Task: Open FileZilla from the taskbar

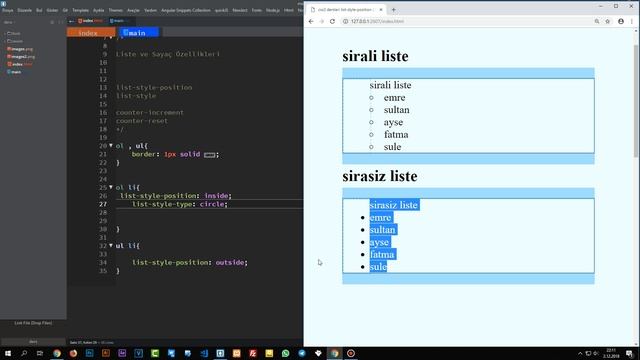Action: [x=253, y=353]
